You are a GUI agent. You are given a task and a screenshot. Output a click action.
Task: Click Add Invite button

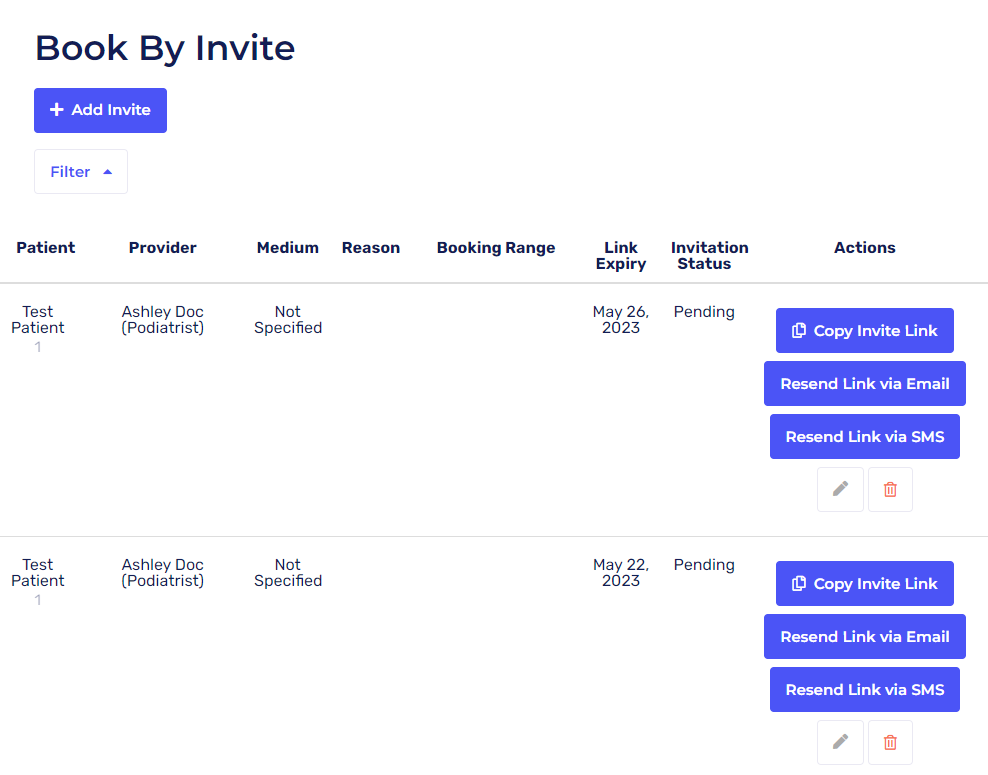tap(100, 110)
